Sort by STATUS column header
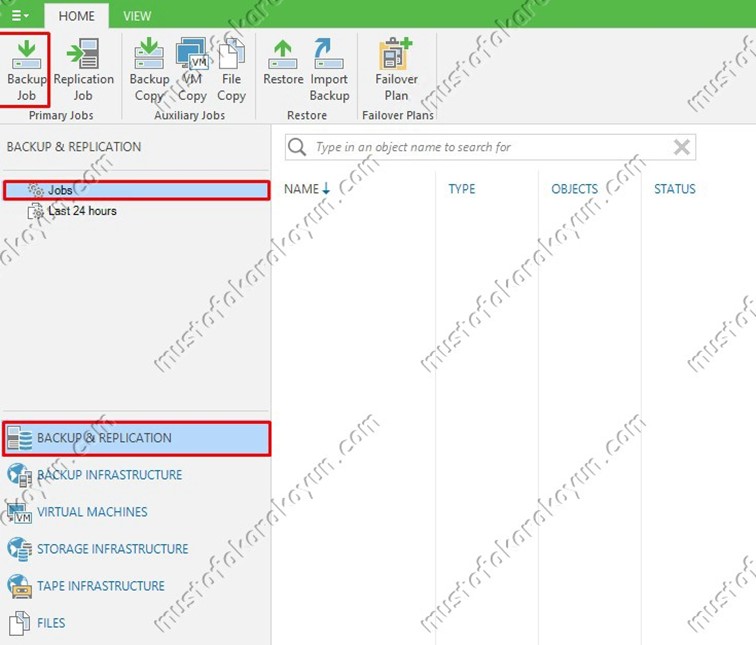Image resolution: width=756 pixels, height=645 pixels. point(675,189)
